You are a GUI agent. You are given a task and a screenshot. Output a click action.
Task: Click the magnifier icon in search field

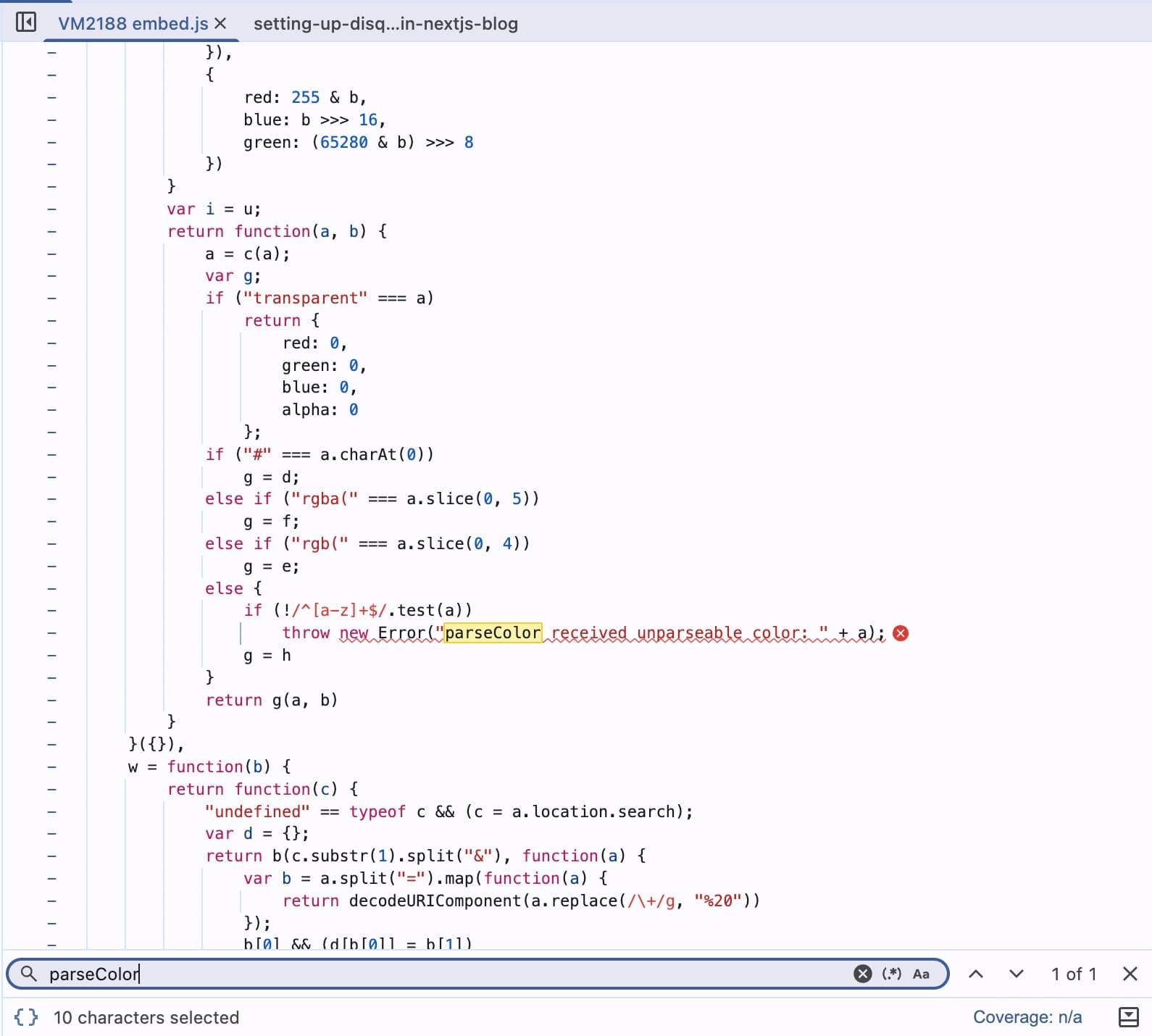[x=29, y=974]
